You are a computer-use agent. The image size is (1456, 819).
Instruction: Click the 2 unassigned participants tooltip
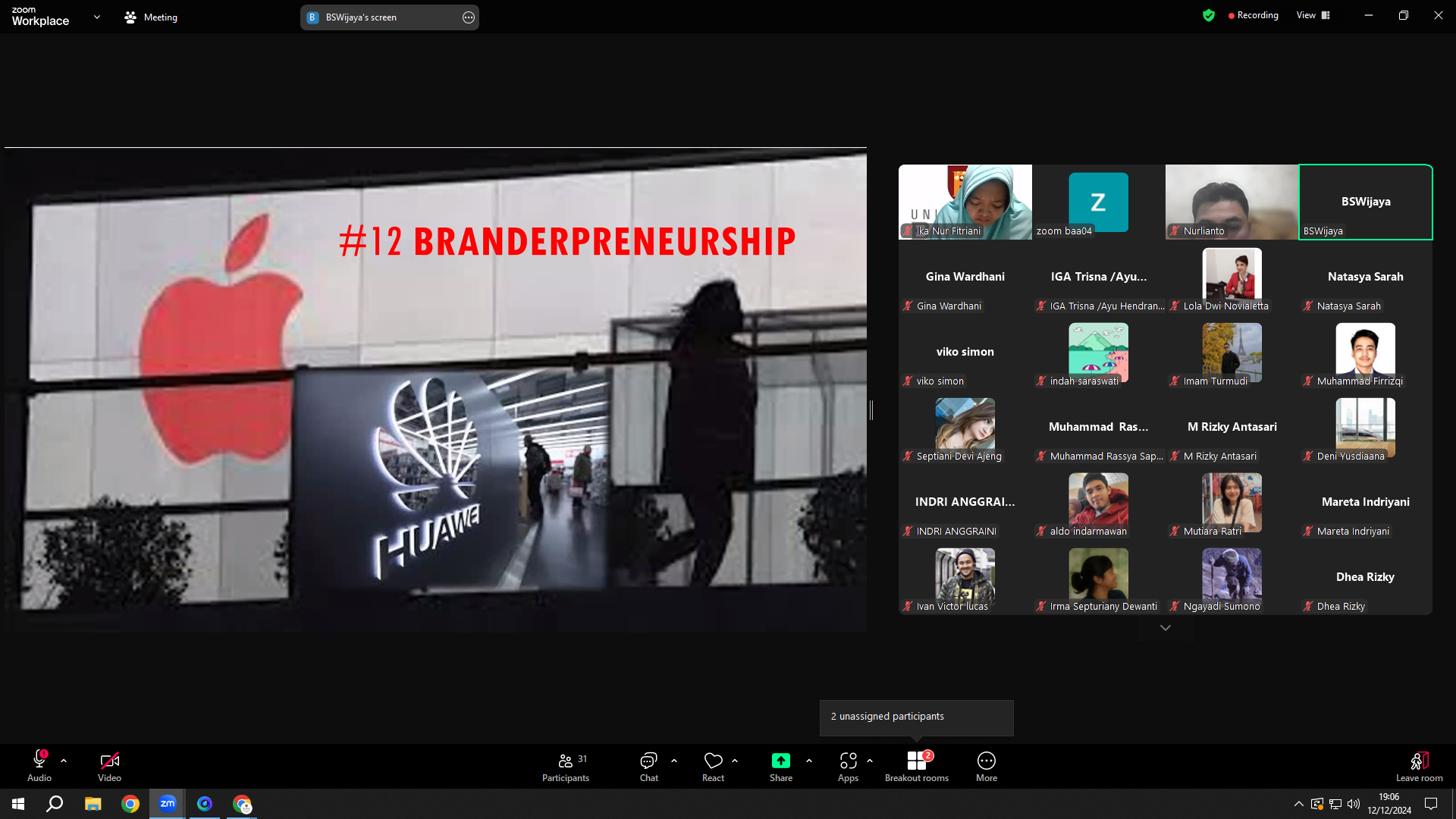point(916,717)
